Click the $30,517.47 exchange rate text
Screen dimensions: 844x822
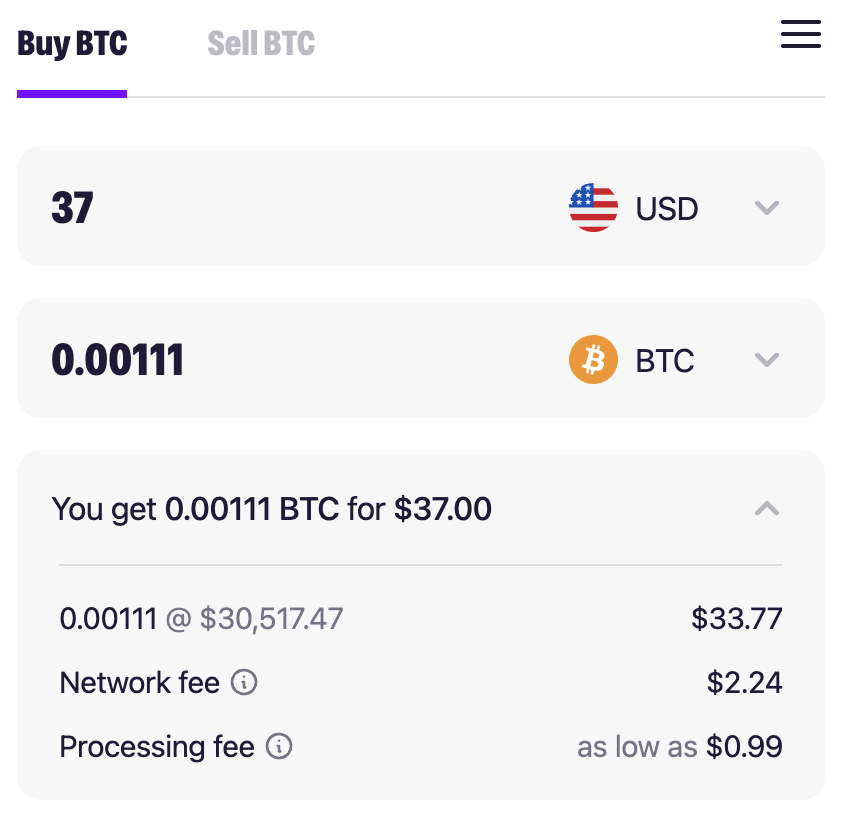point(271,619)
